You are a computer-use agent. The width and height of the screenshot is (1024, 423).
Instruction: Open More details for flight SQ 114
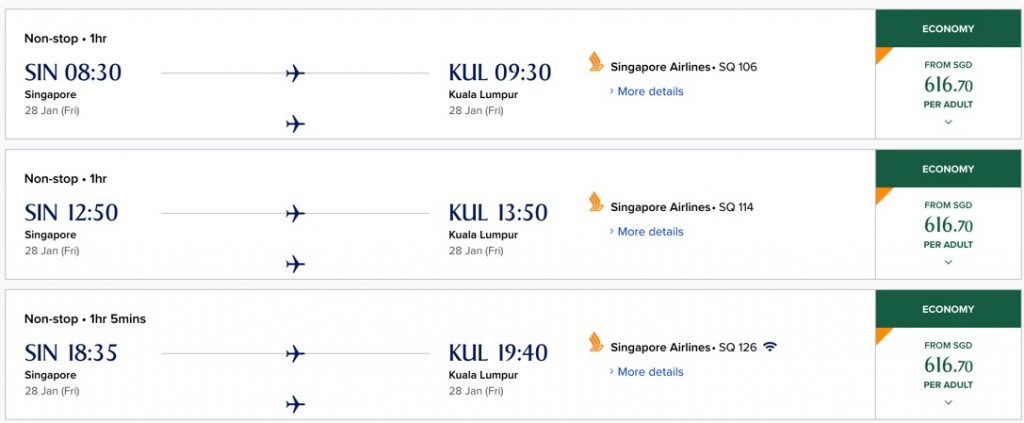[647, 232]
